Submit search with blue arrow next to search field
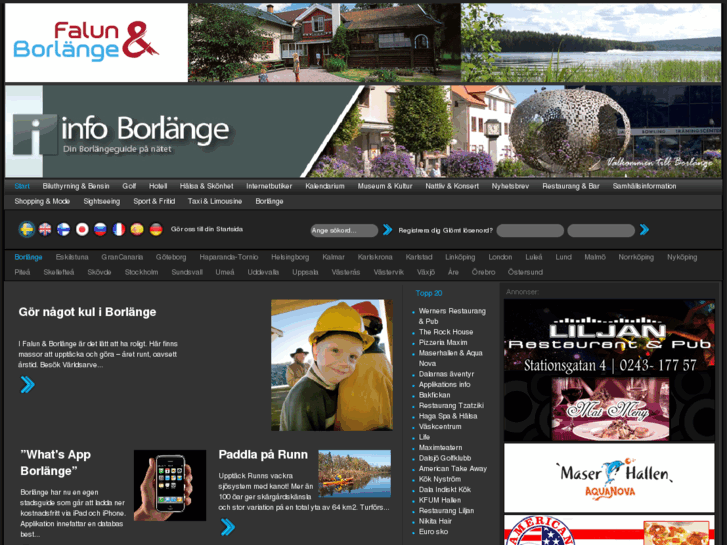Viewport: 727px width, 545px height. tap(388, 230)
